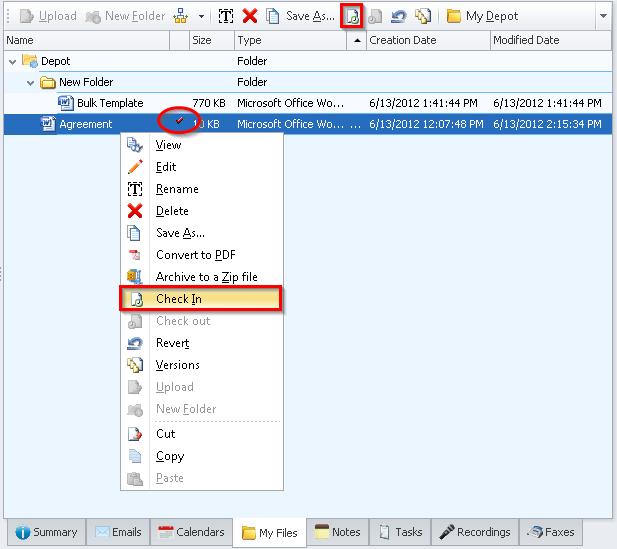Click the Save As toolbar button
617x549 pixels.
coord(300,16)
